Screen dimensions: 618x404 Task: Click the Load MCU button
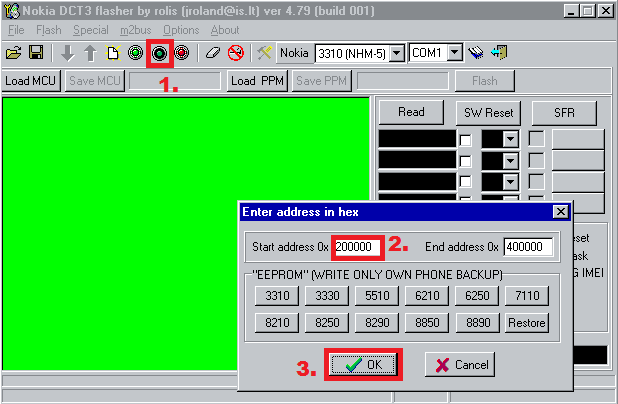pyautogui.click(x=31, y=81)
